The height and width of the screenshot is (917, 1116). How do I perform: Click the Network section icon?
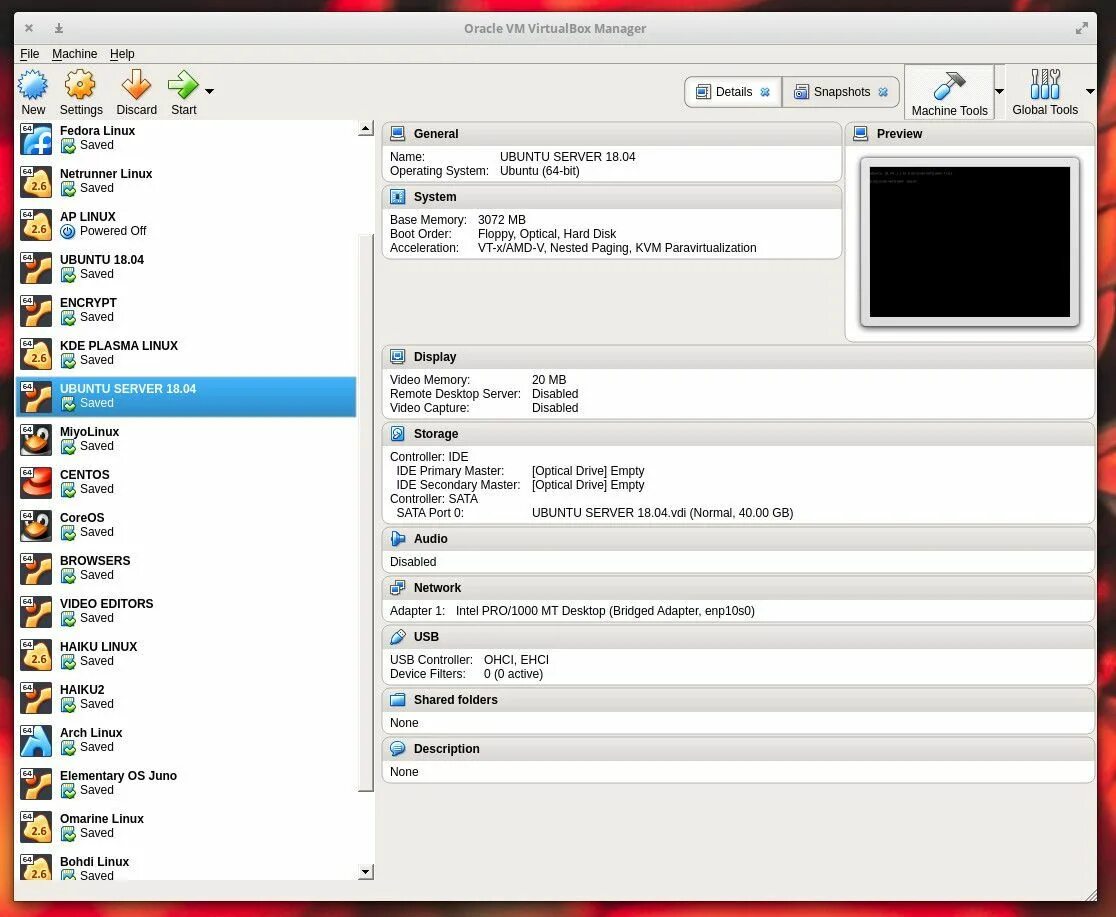398,588
